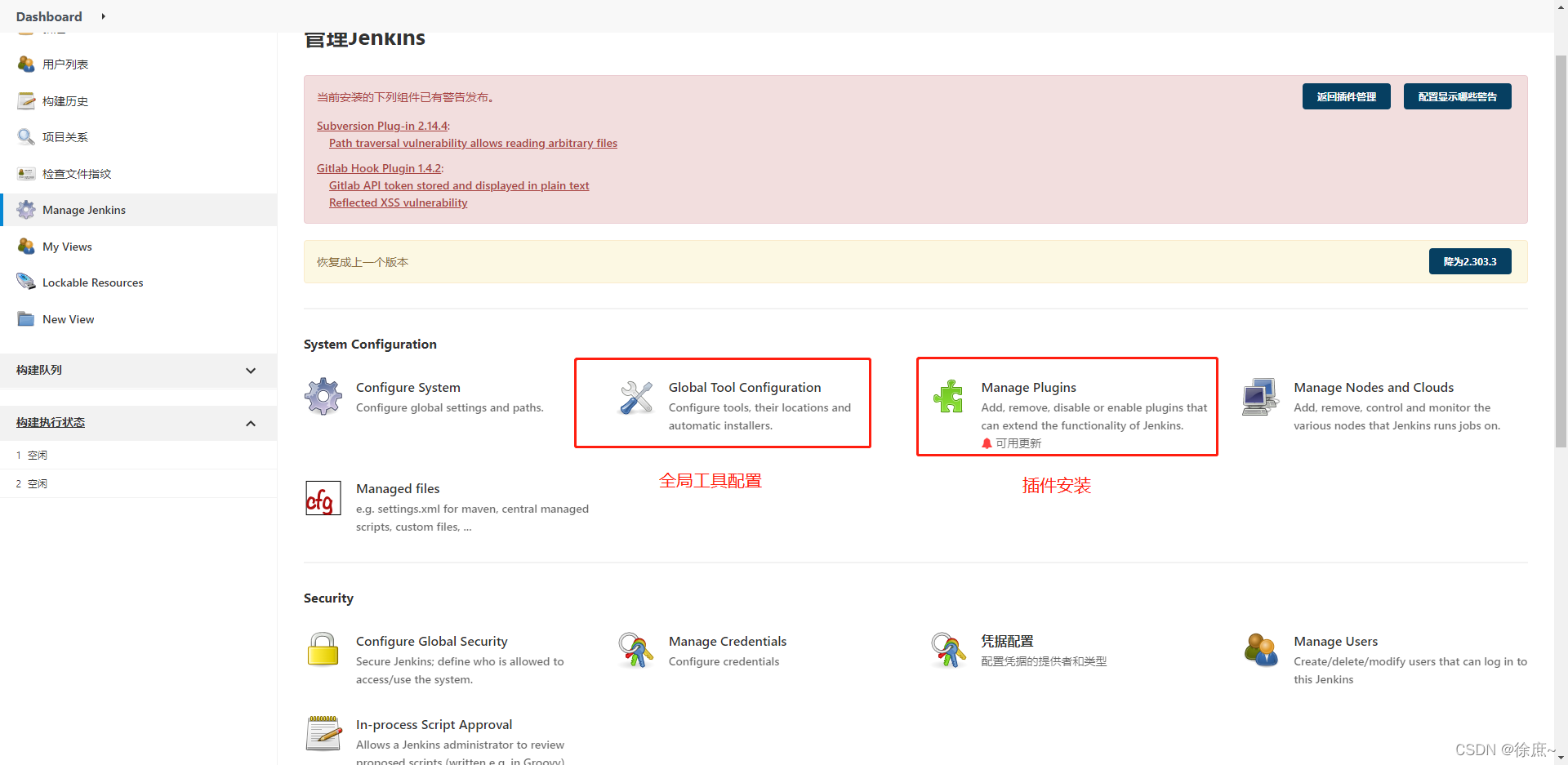Click the My Views sidebar icon
This screenshot has width=1568, height=765.
(26, 246)
